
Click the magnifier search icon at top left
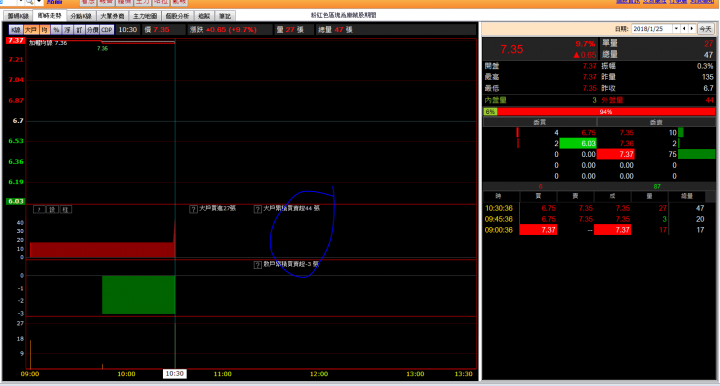pyautogui.click(x=29, y=2)
